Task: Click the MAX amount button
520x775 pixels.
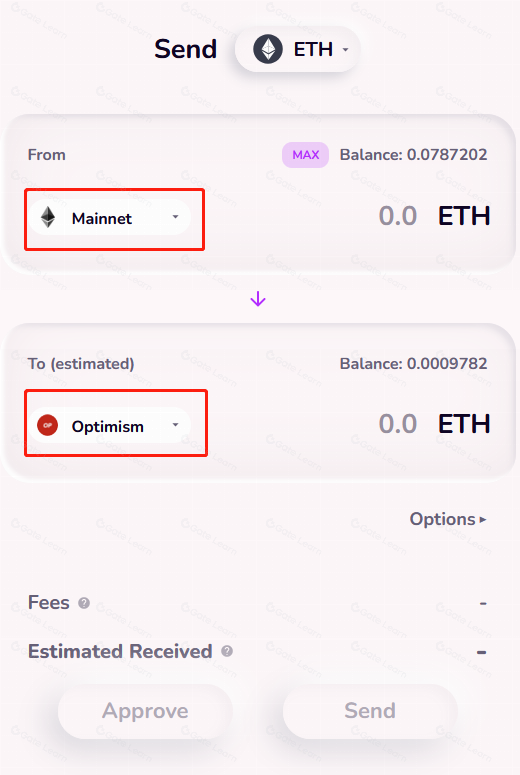Action: click(305, 155)
